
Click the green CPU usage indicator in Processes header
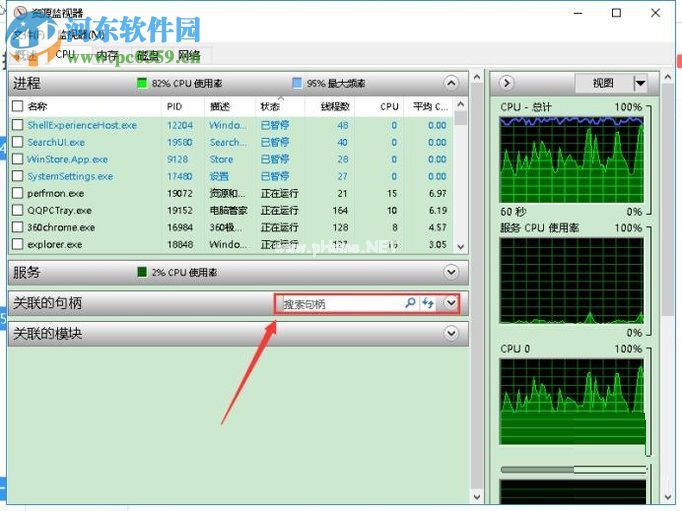point(142,83)
